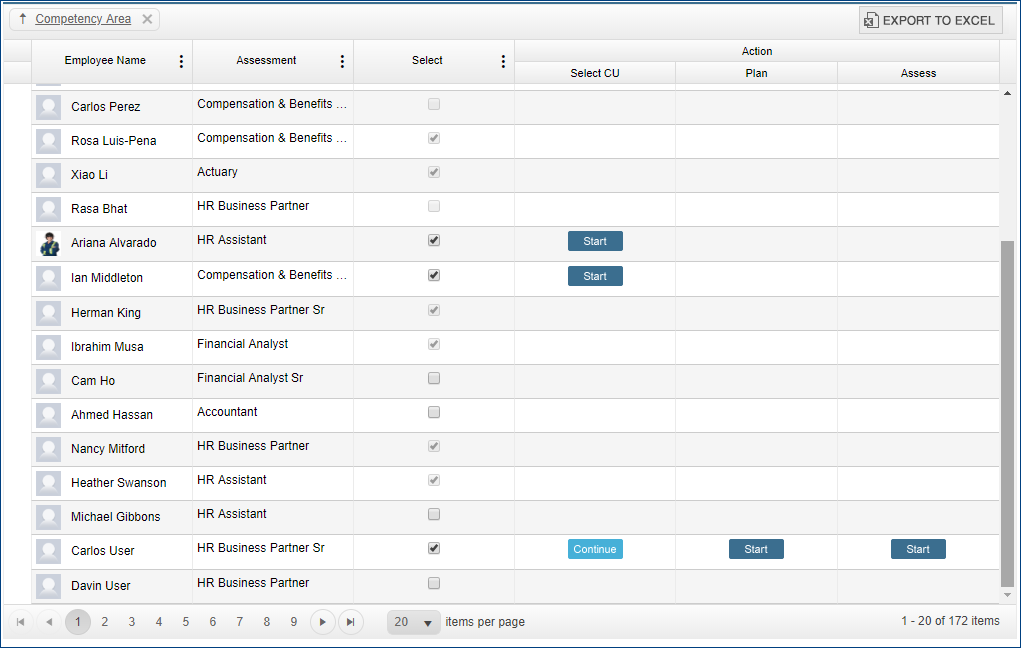This screenshot has height=648, width=1021.
Task: Switch to page 5 of the grid
Action: tap(185, 621)
